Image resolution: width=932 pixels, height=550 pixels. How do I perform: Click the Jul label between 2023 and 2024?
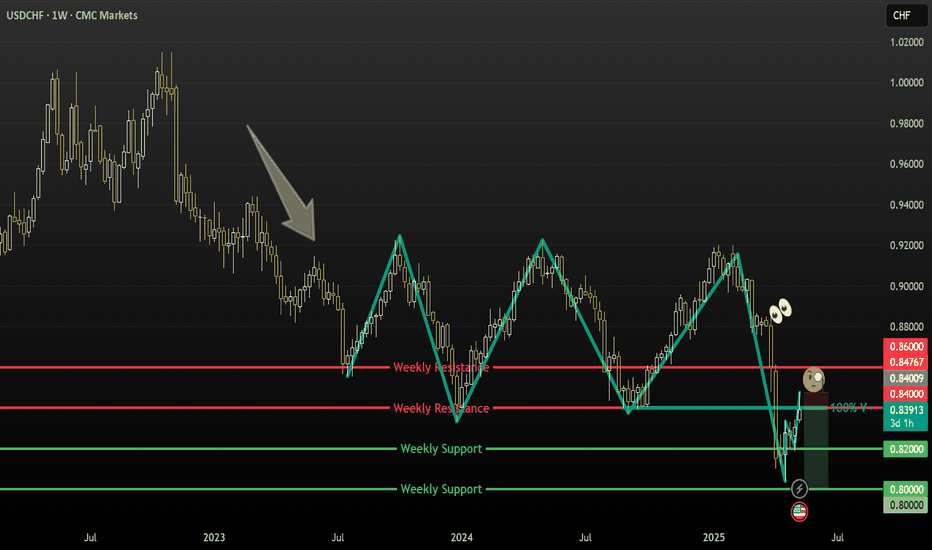point(338,538)
